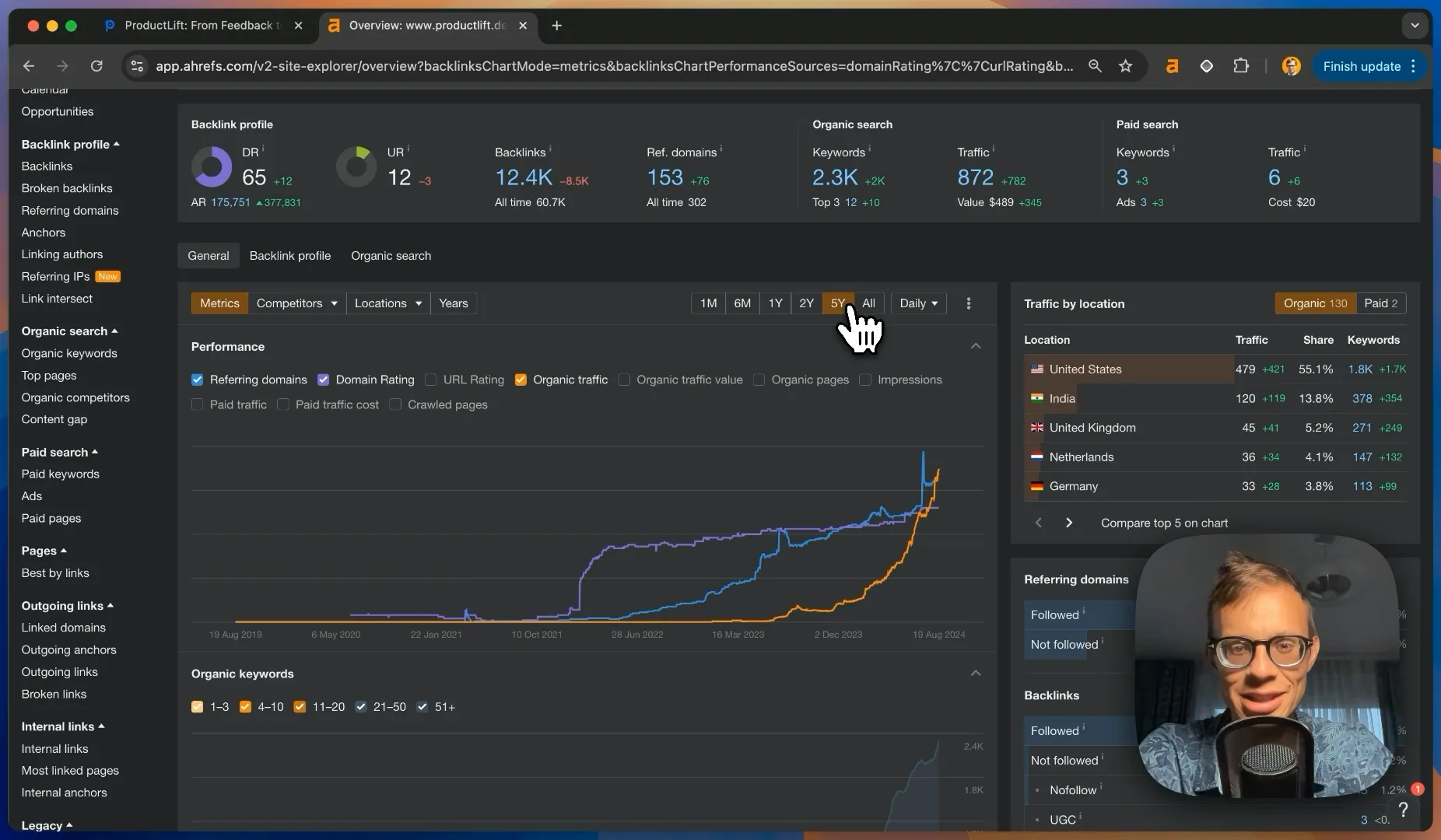
Task: Collapse the Organic keywords section
Action: click(976, 674)
